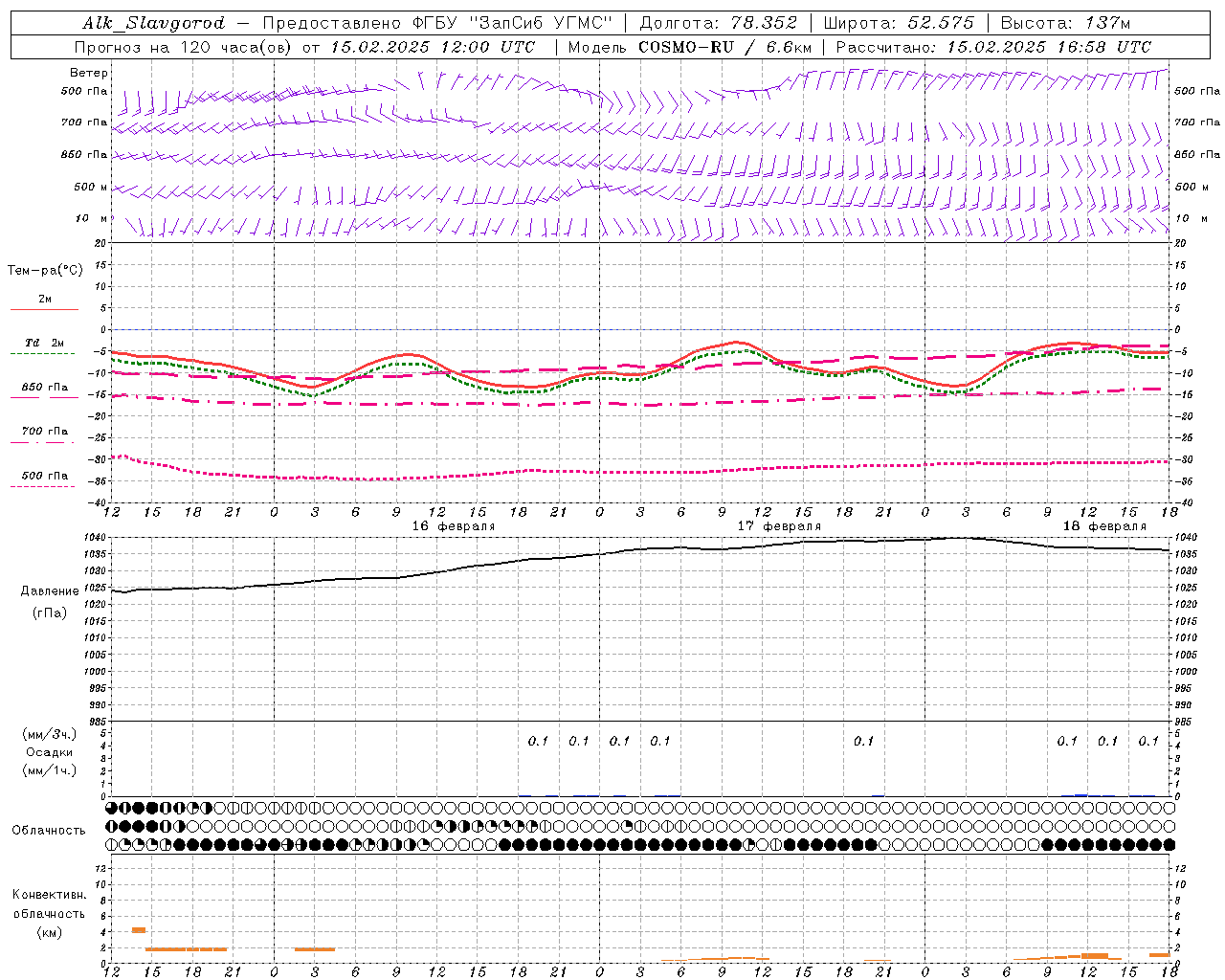Click the Alk_Slavgorod station title

[154, 23]
